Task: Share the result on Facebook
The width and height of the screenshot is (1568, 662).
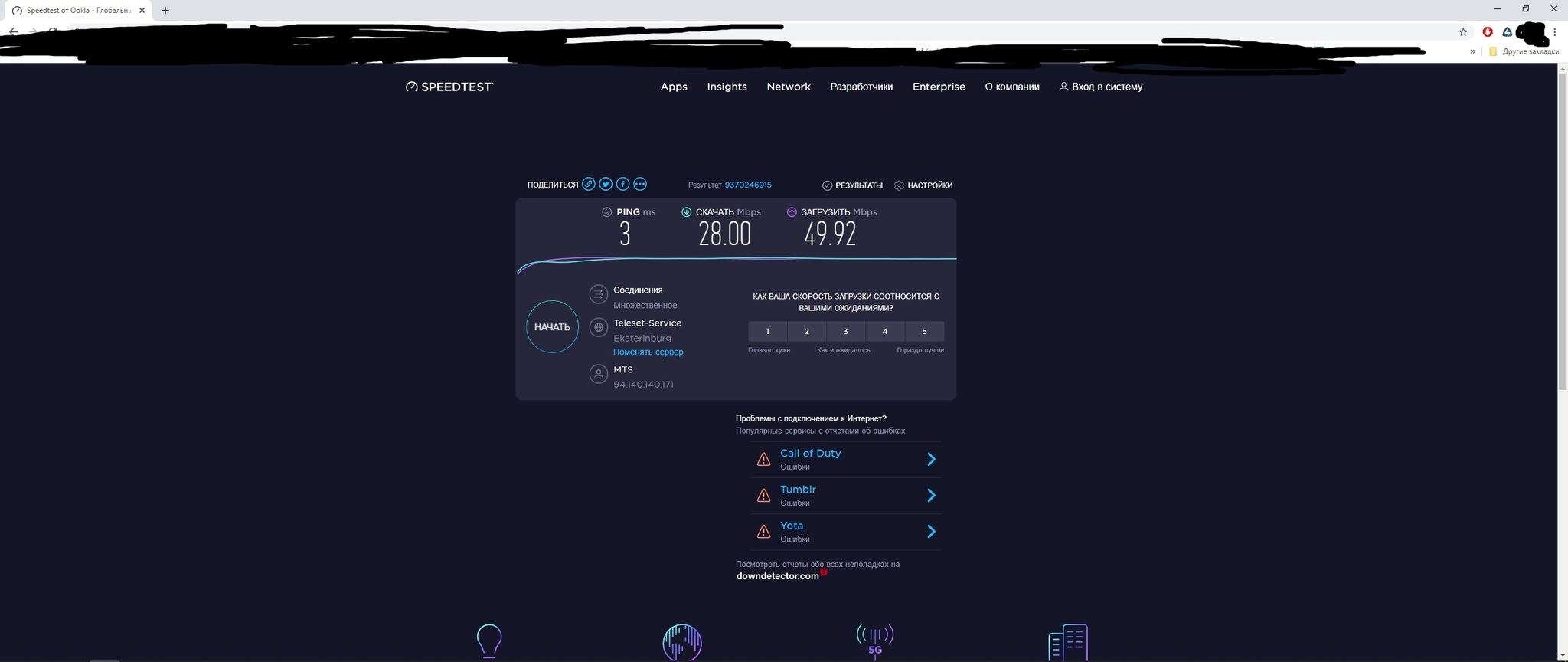Action: pos(622,184)
